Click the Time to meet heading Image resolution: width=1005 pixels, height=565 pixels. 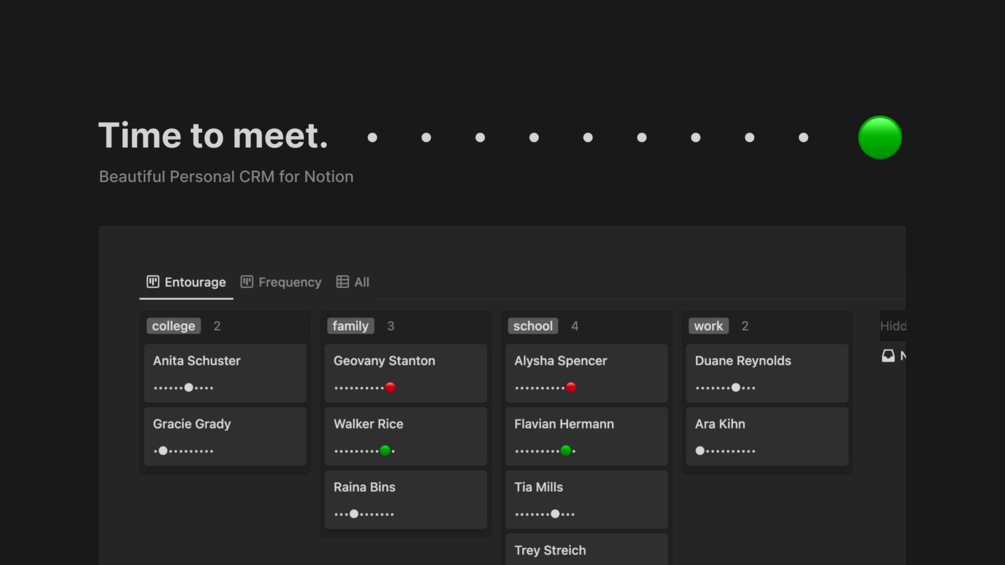click(213, 136)
